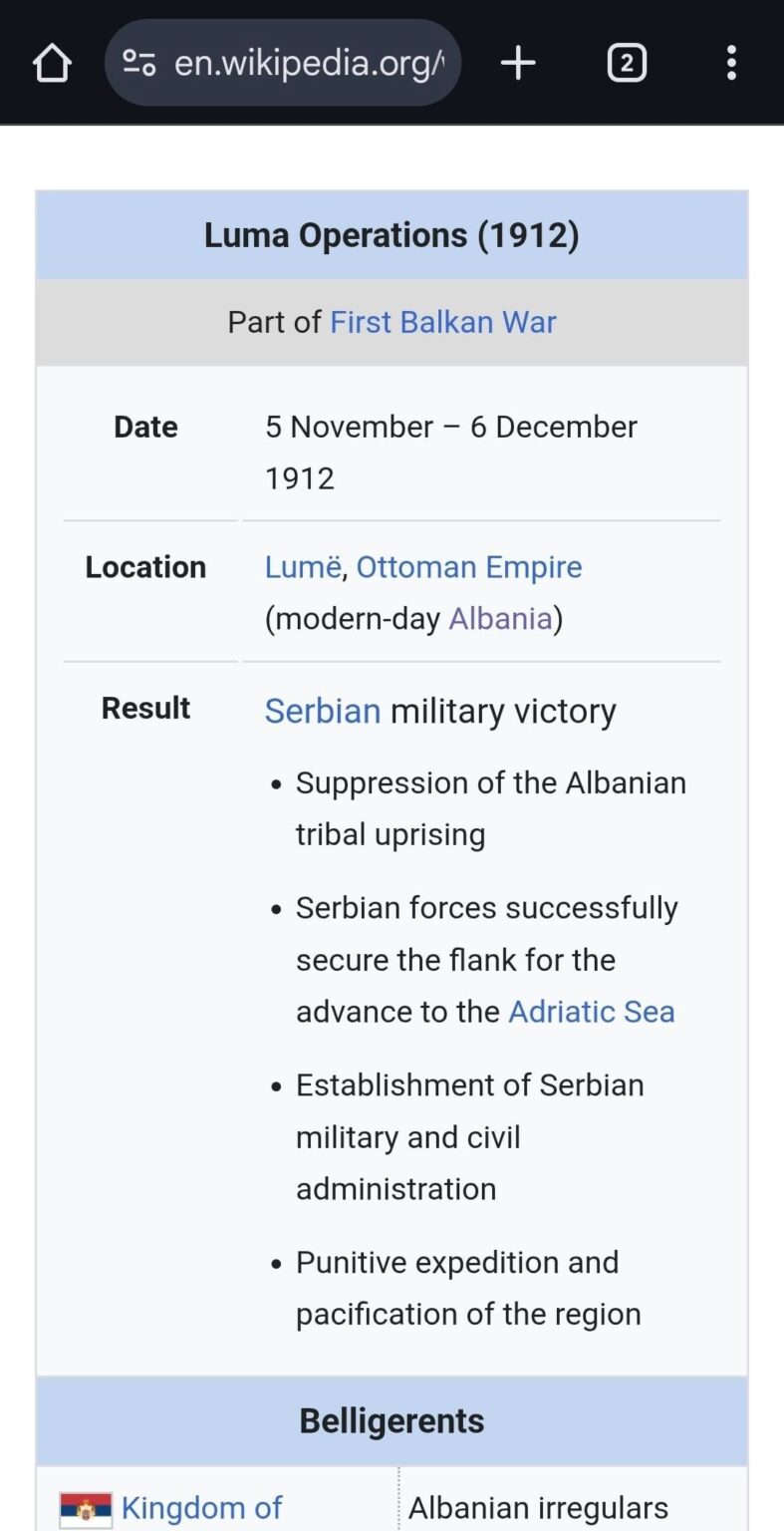Viewport: 784px width, 1531px height.
Task: Visit the Albania page link
Action: [x=500, y=618]
